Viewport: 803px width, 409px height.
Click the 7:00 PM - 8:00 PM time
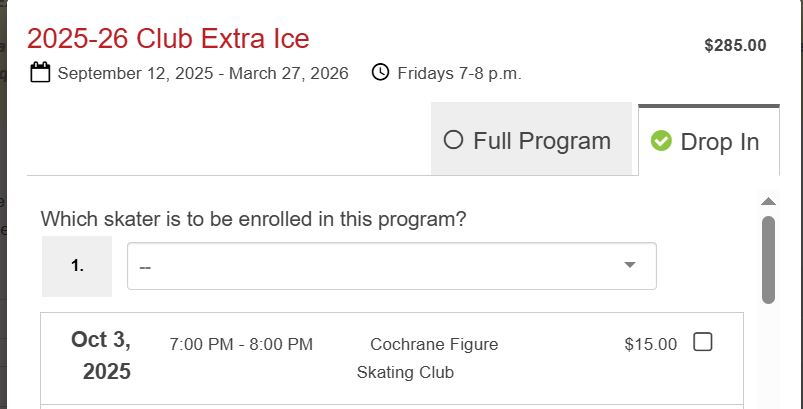tap(241, 344)
